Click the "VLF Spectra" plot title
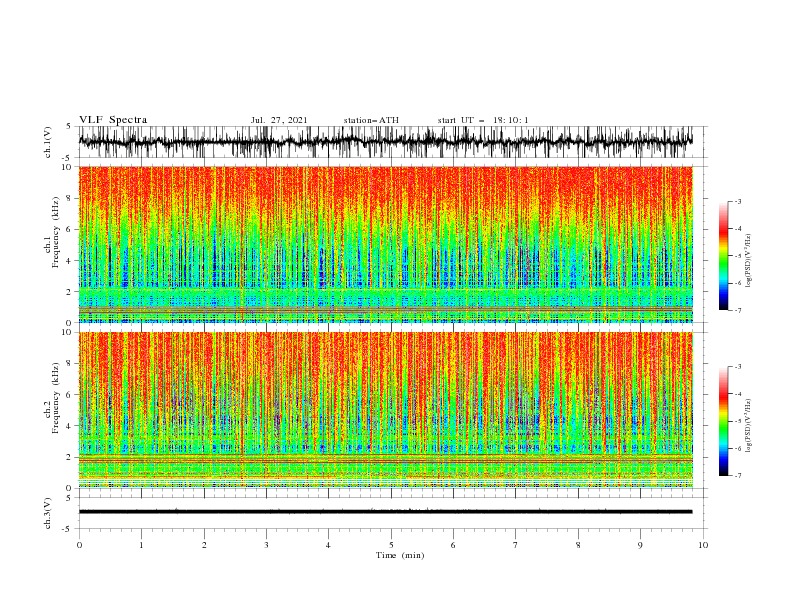Screen dimensions: 792x612 [x=113, y=120]
